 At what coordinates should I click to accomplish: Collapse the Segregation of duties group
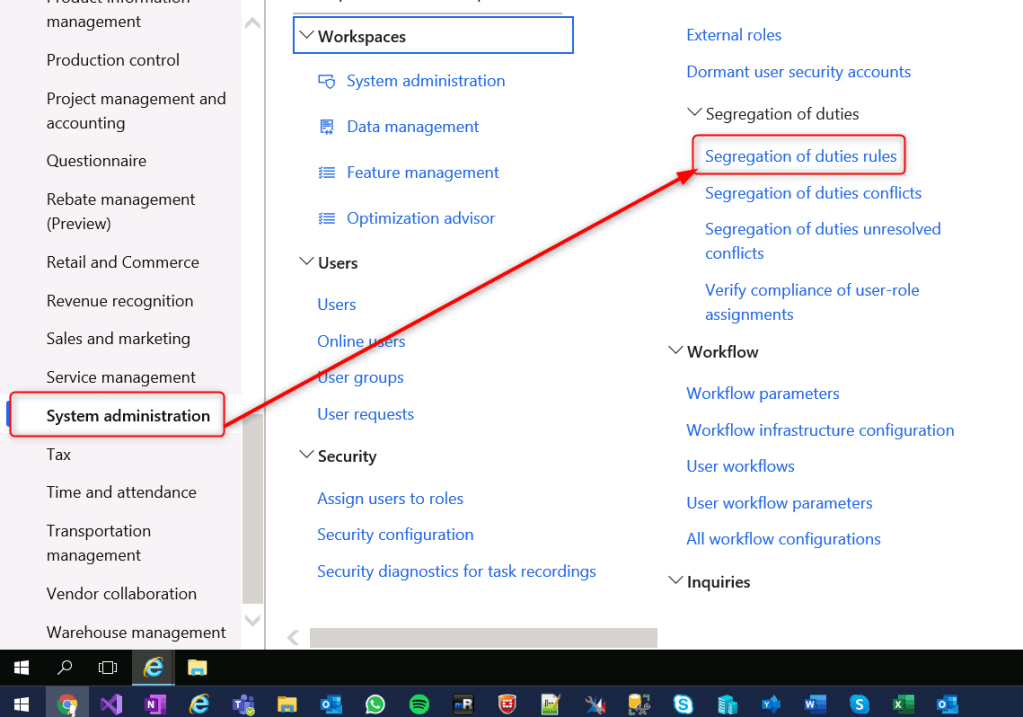tap(694, 114)
